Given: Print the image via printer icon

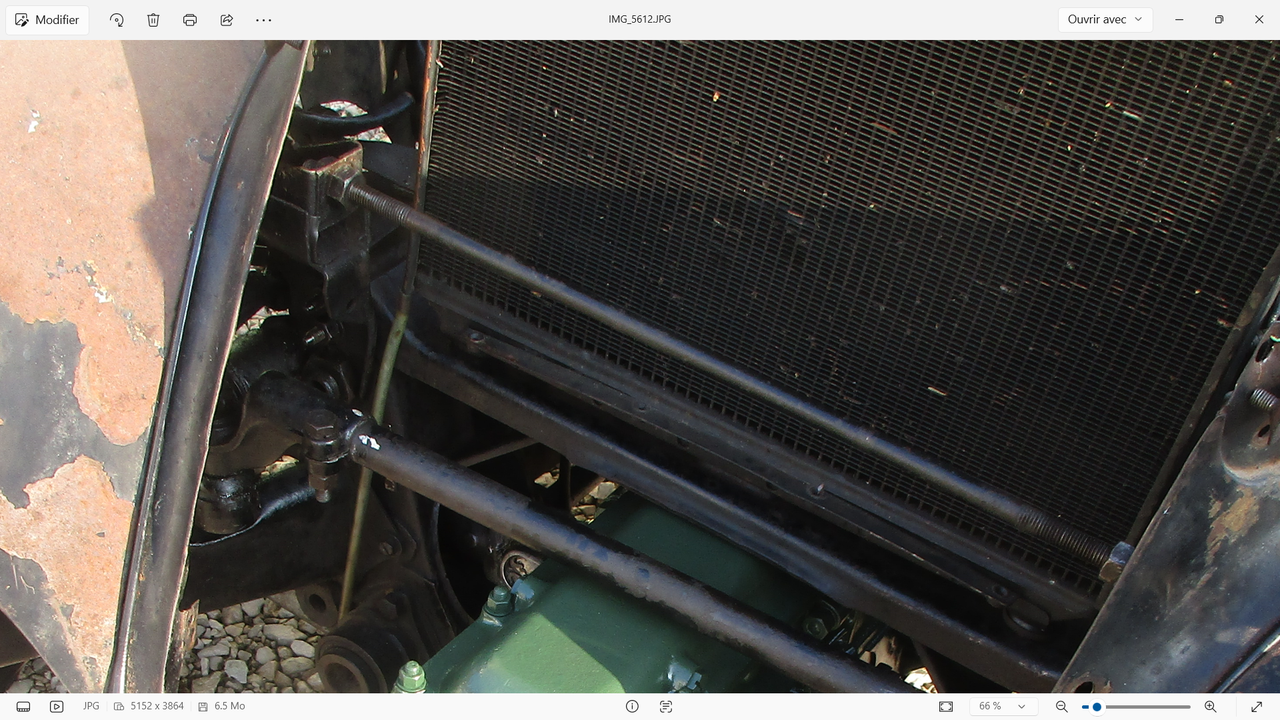Looking at the screenshot, I should click(190, 20).
